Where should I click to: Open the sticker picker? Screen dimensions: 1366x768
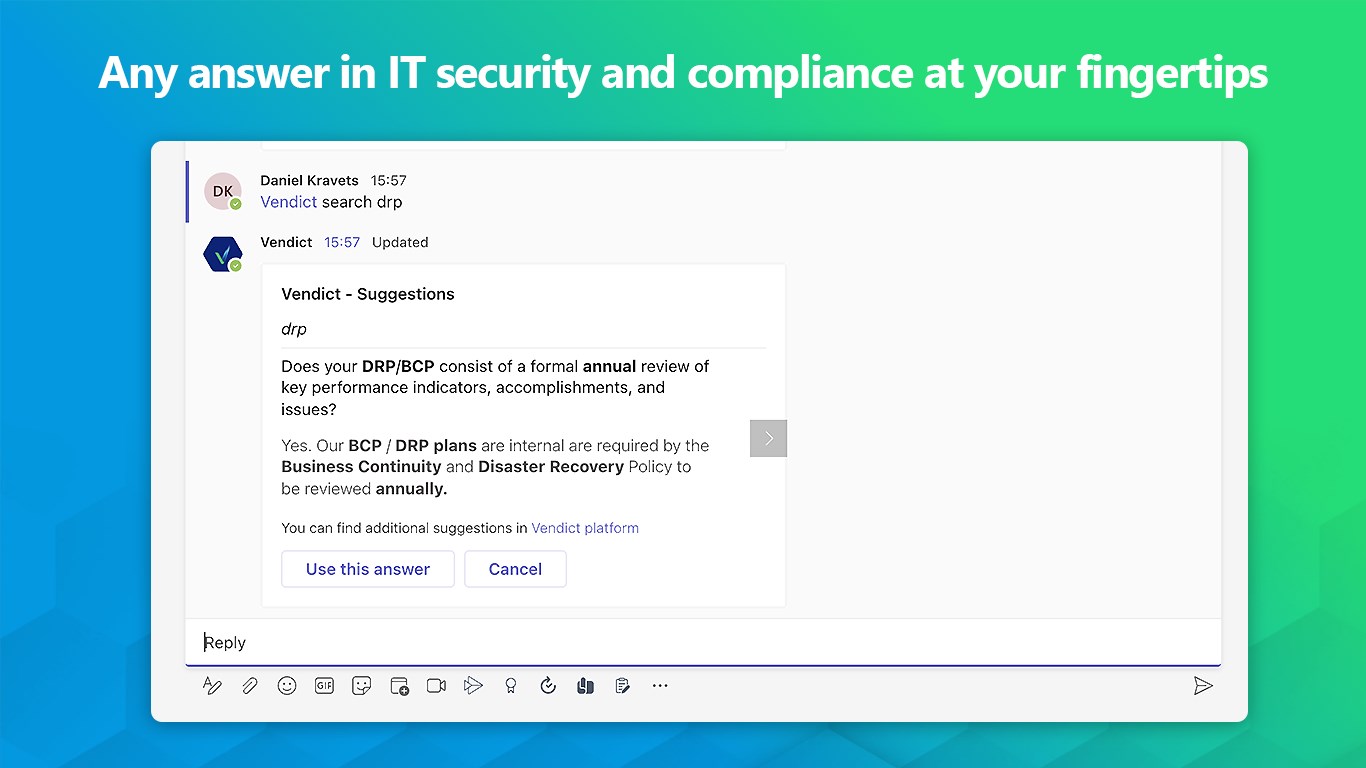[x=361, y=686]
